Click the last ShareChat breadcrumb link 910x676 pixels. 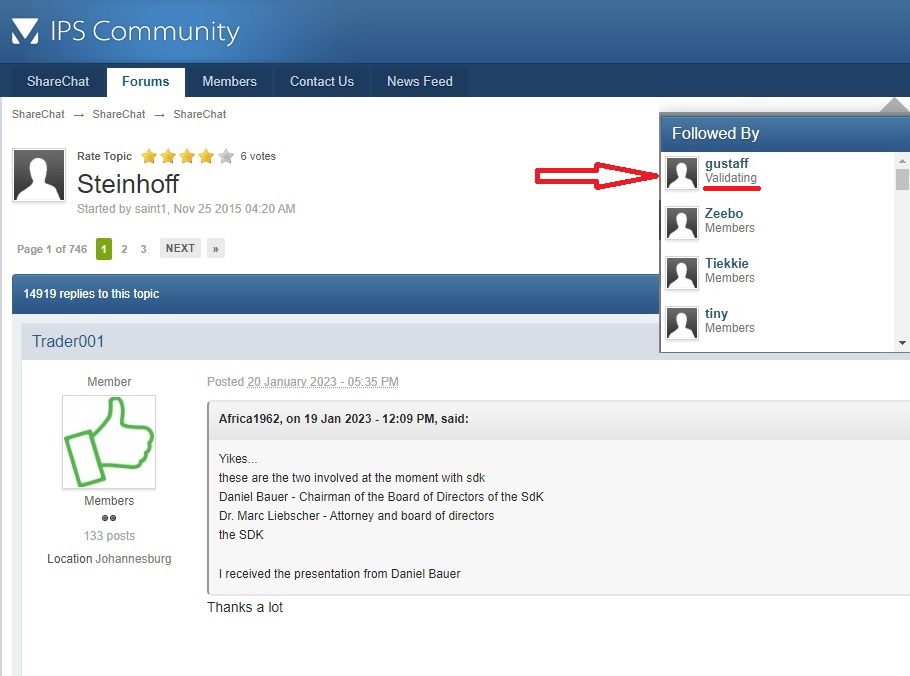(200, 114)
